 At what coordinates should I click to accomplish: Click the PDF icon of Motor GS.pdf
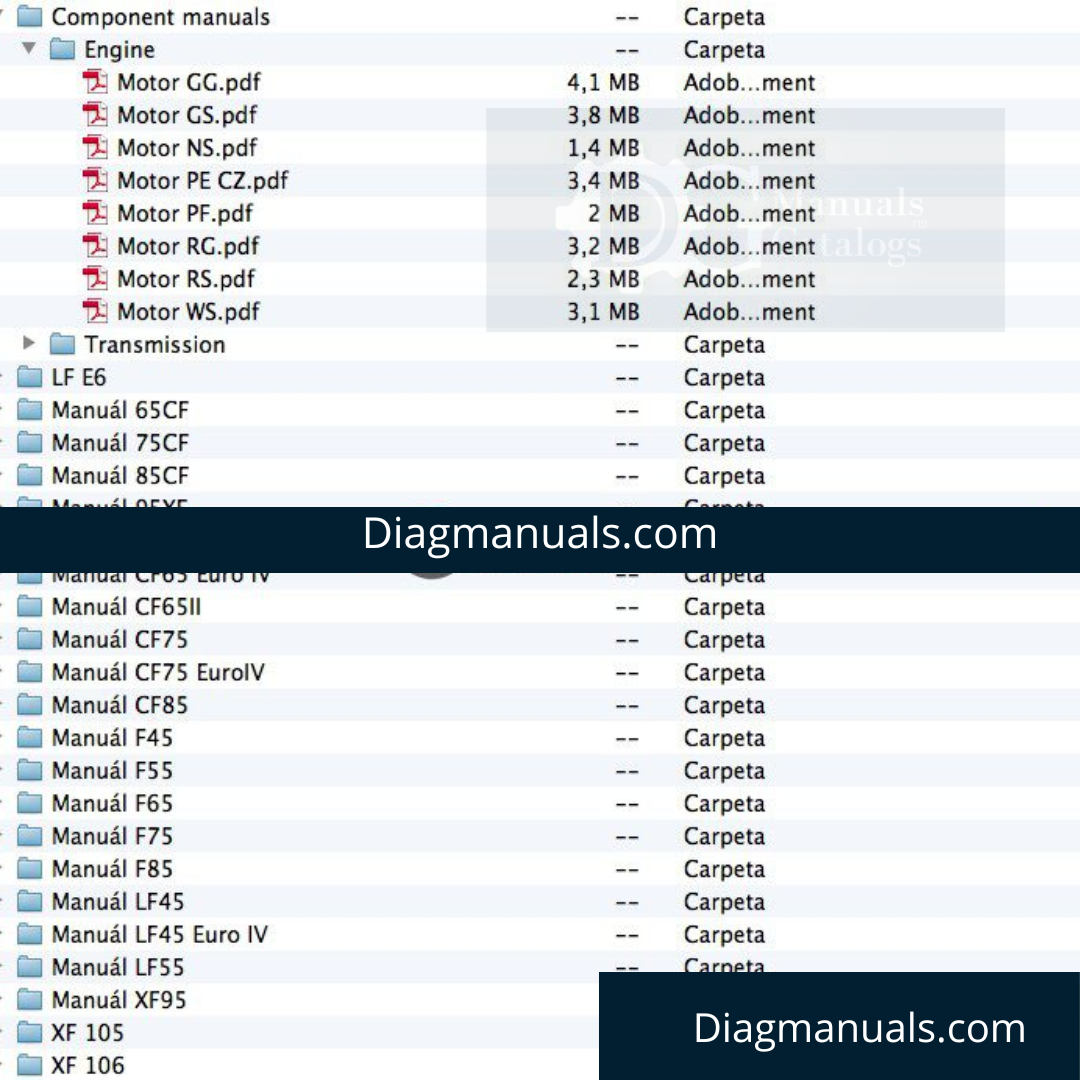tap(96, 115)
